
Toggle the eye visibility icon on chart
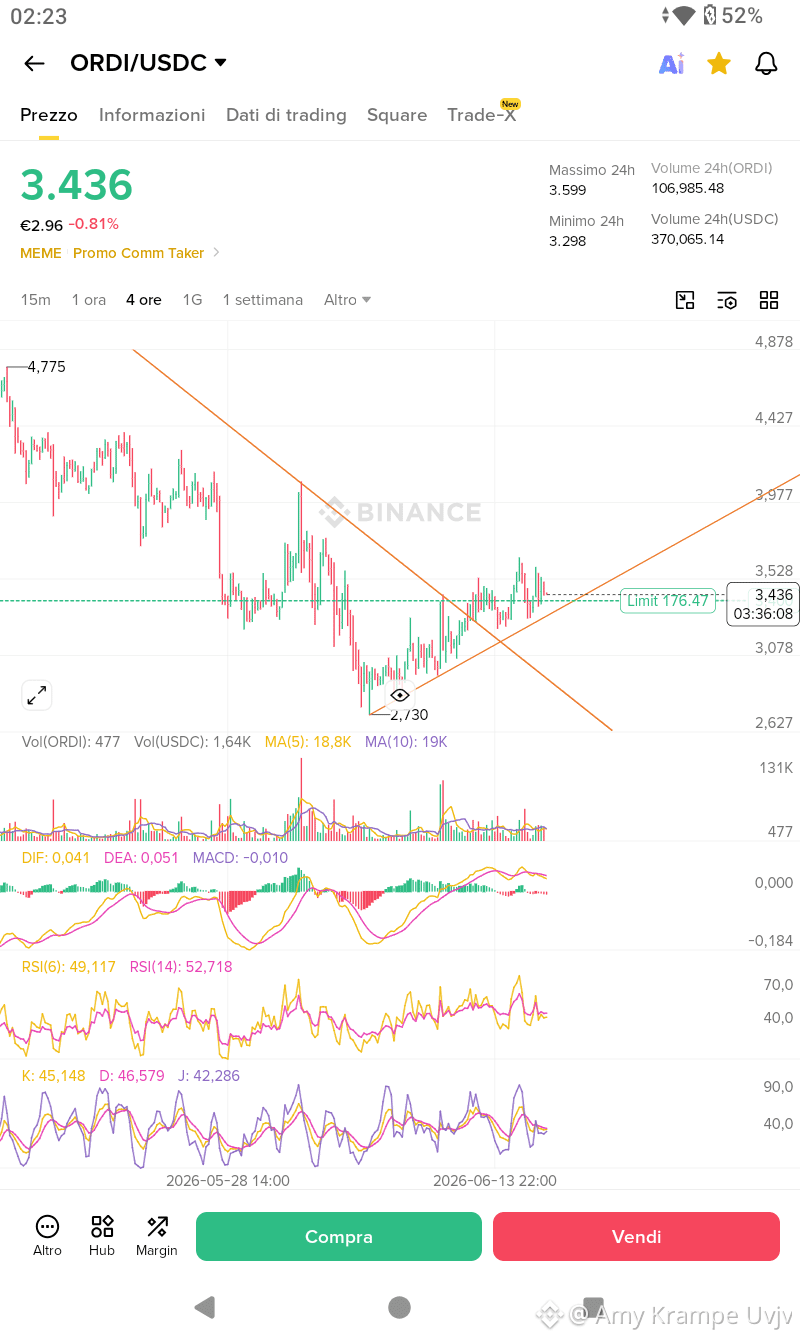(x=399, y=695)
